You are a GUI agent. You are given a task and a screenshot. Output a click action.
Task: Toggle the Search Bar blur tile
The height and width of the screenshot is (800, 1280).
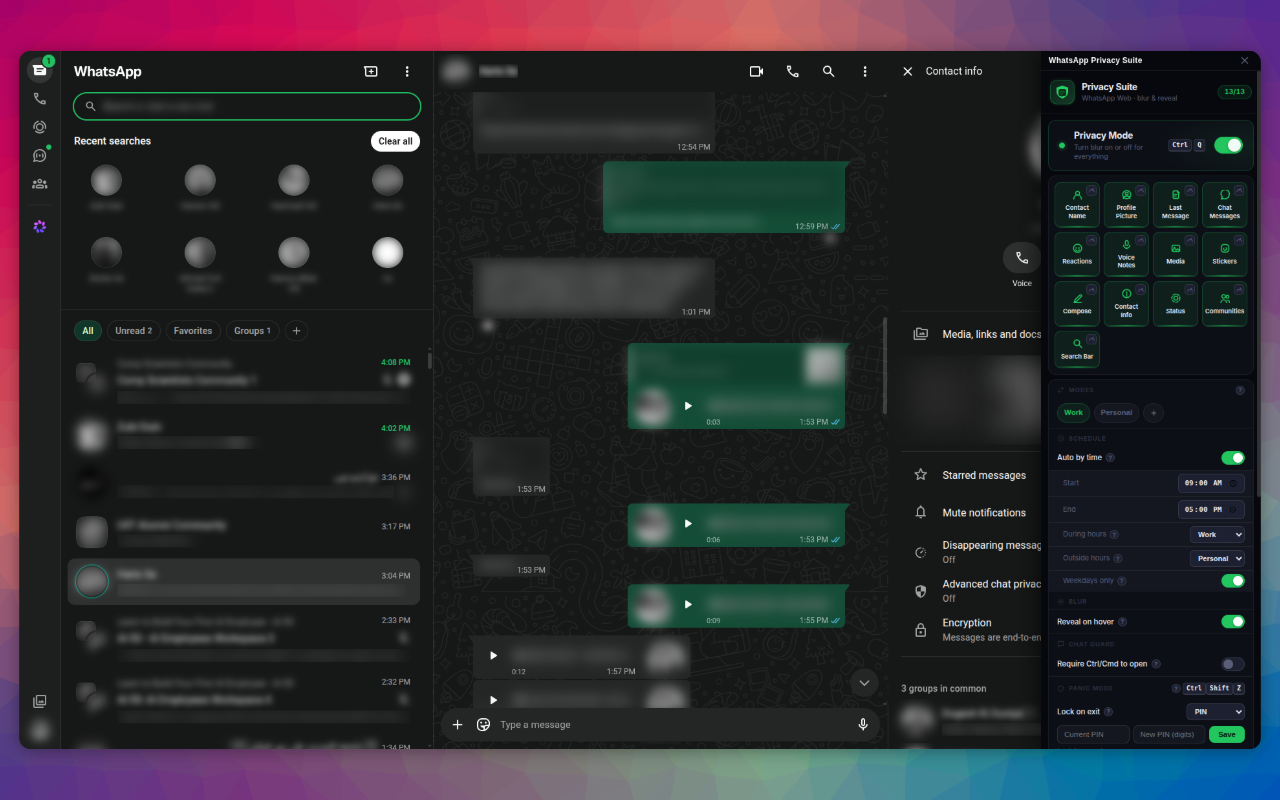(1077, 350)
